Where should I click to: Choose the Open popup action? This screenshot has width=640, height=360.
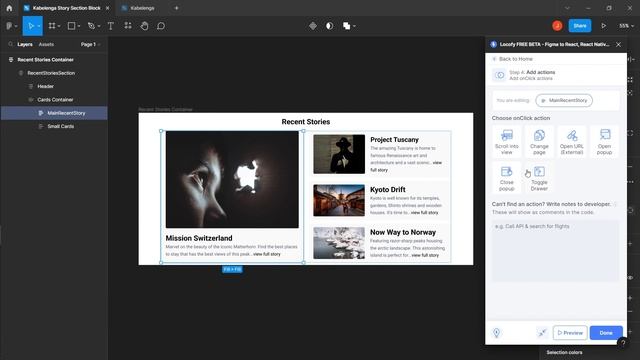[604, 142]
